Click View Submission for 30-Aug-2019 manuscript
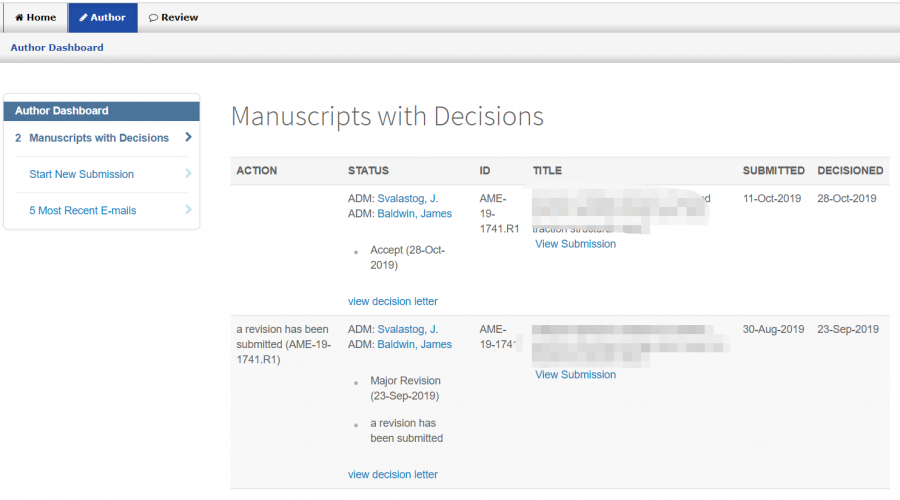900x500 pixels. 575,375
